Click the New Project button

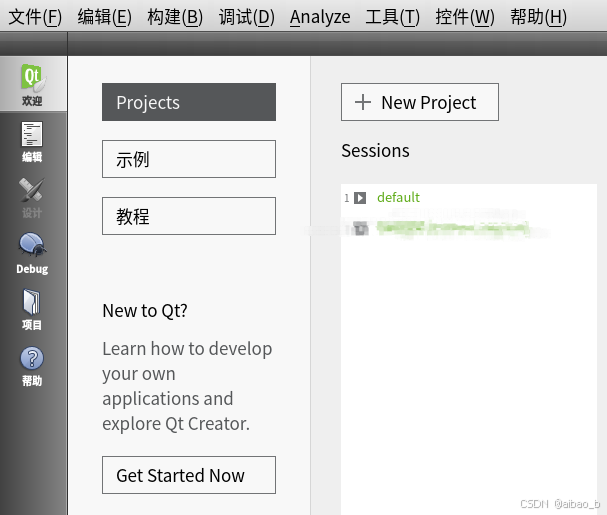coord(420,102)
